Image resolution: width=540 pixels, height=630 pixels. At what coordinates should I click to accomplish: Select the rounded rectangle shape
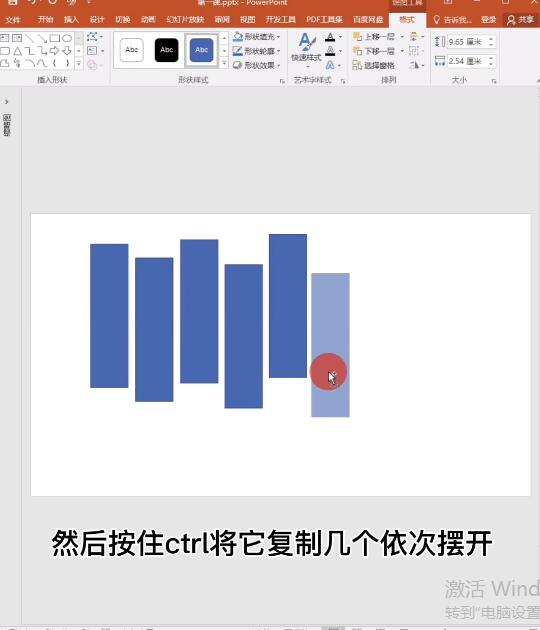(5, 51)
